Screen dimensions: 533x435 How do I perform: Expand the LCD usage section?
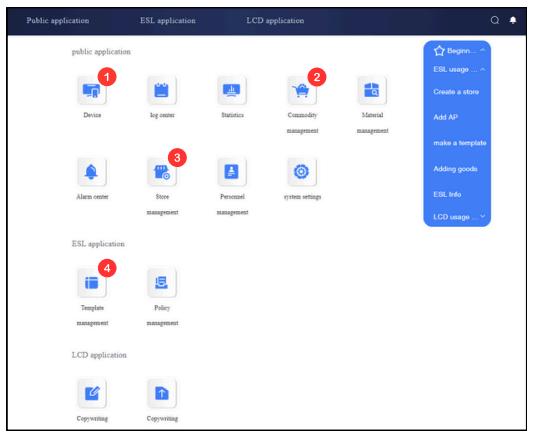483,216
